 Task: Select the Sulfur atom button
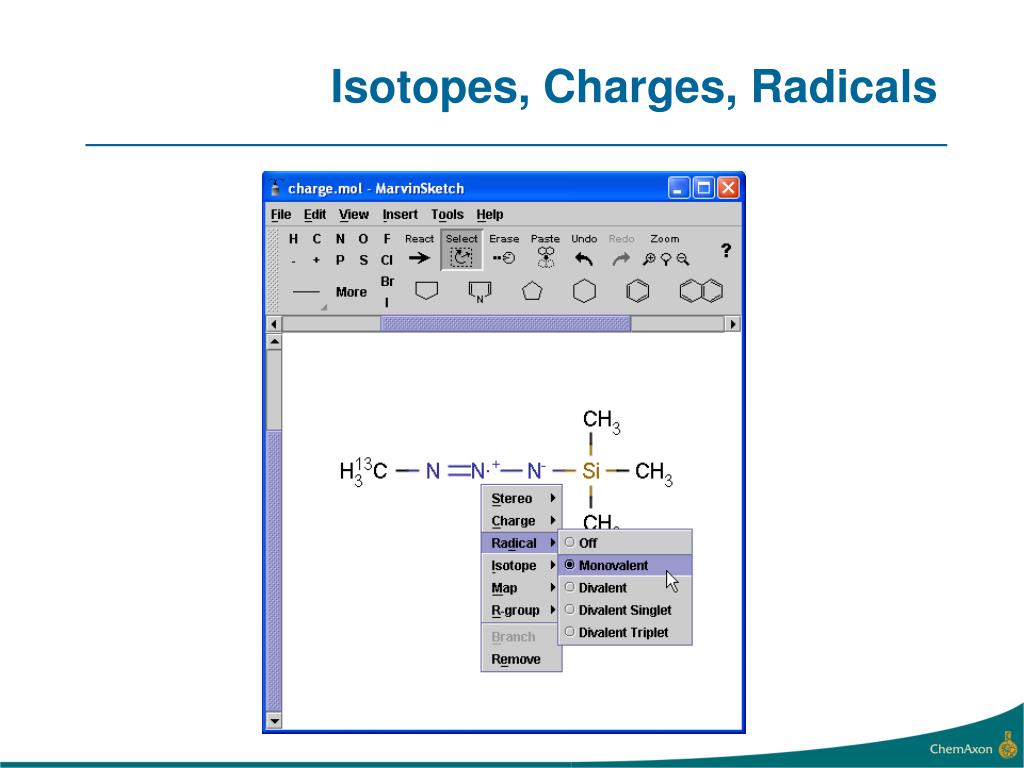[363, 260]
